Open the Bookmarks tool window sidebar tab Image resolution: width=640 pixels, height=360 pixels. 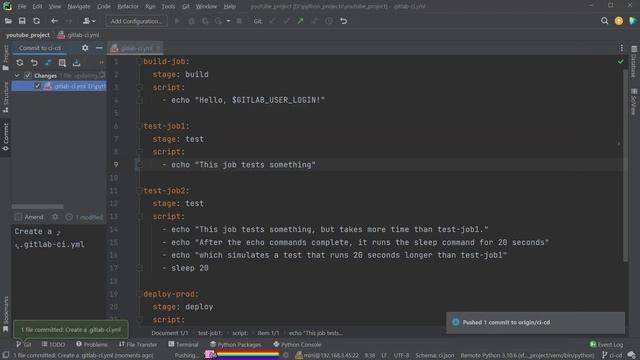[x=6, y=314]
